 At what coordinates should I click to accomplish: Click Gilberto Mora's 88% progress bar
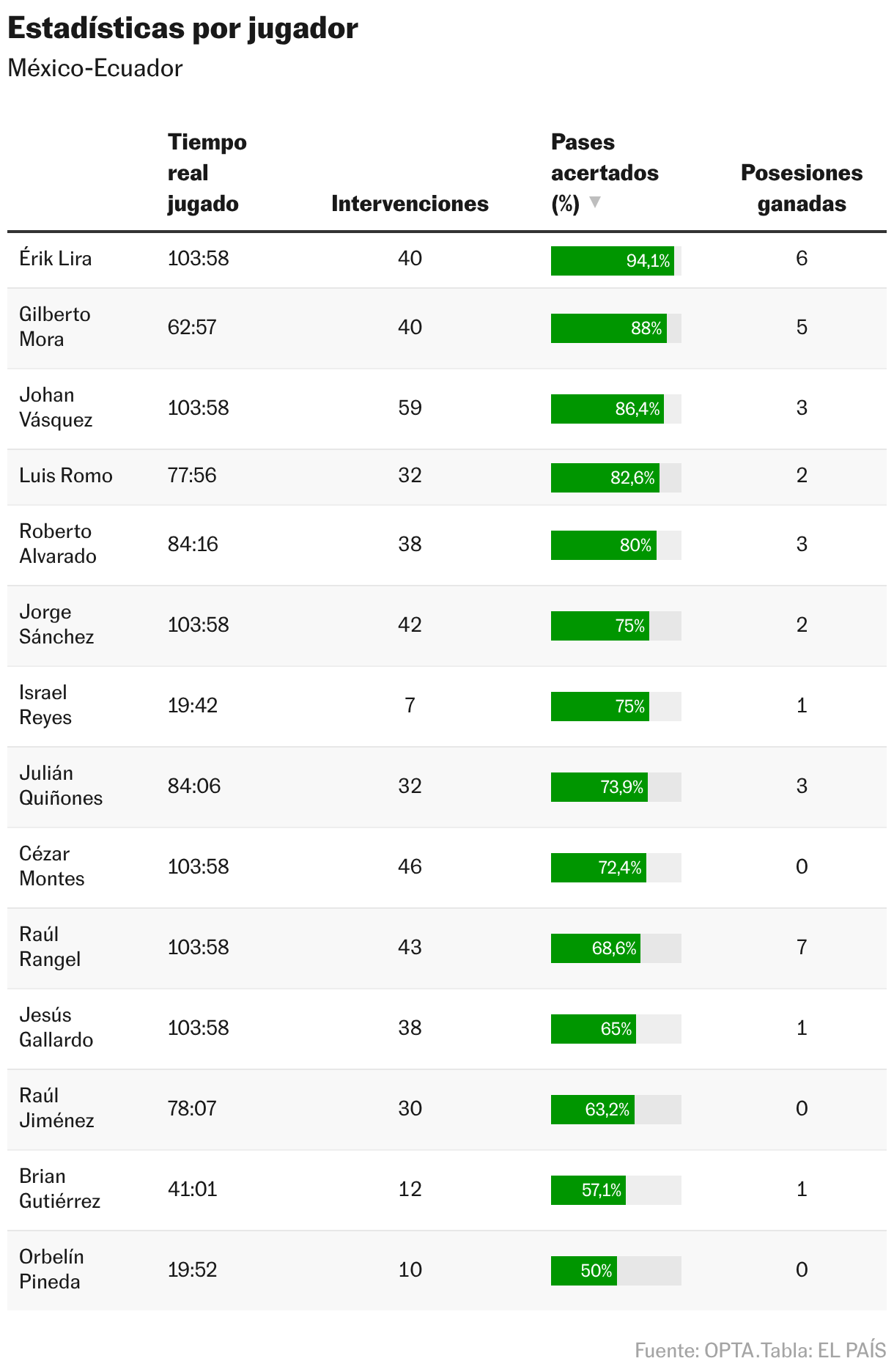pyautogui.click(x=616, y=328)
